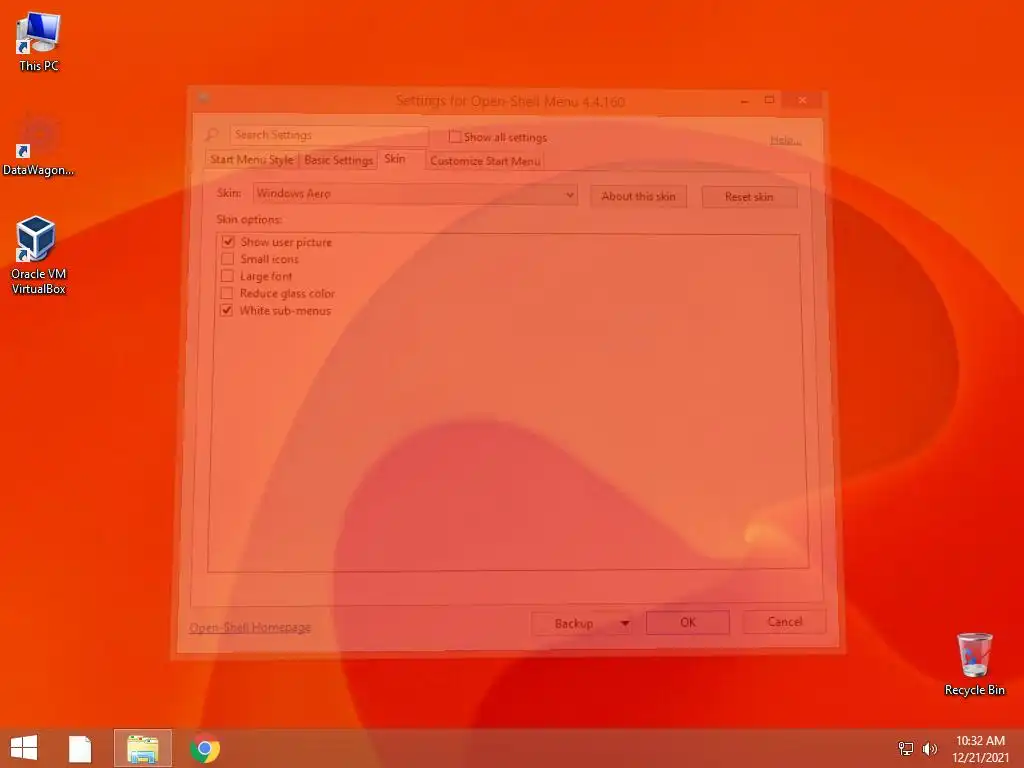Open the blank document taskbar icon

(80, 748)
